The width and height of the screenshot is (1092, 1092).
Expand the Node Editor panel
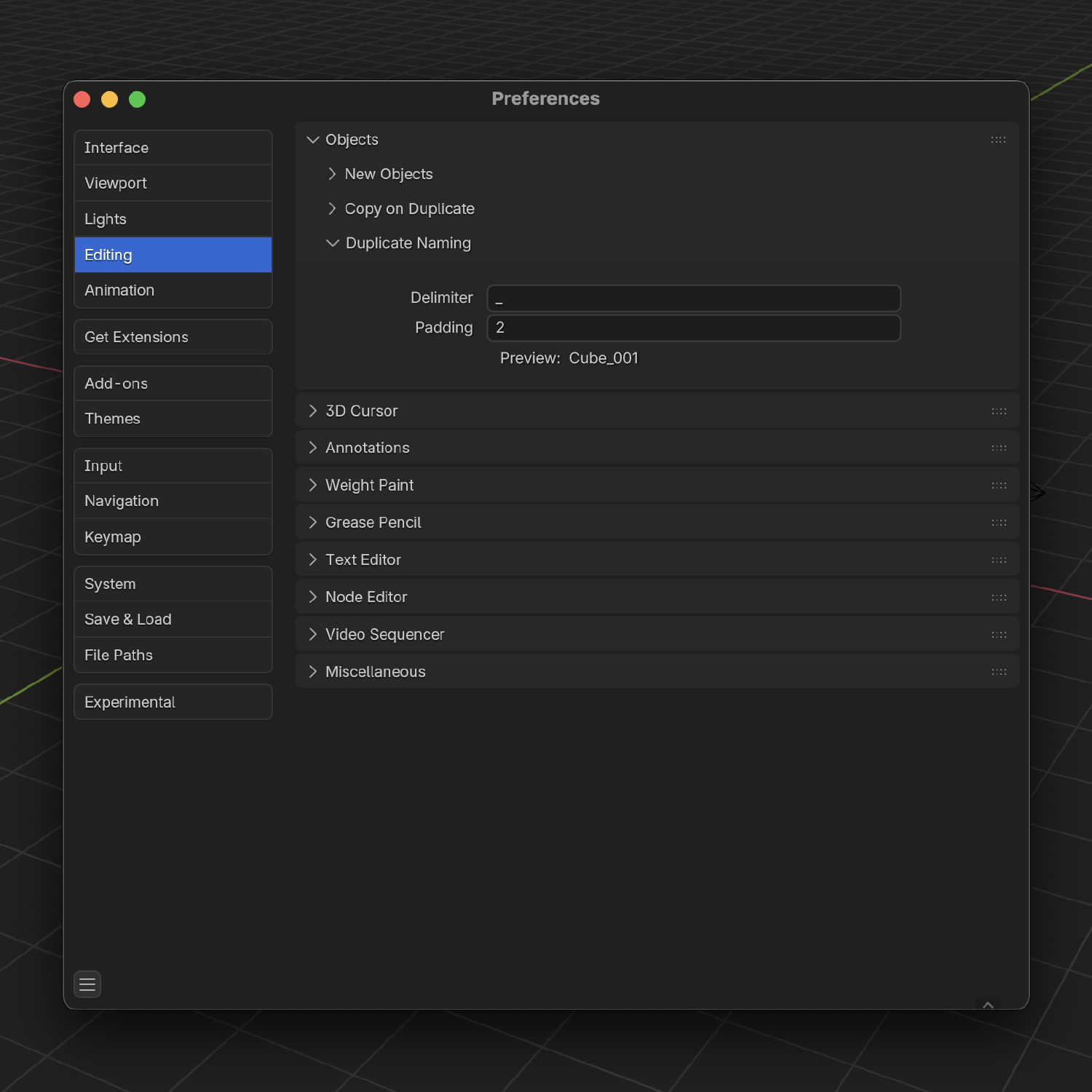(313, 597)
